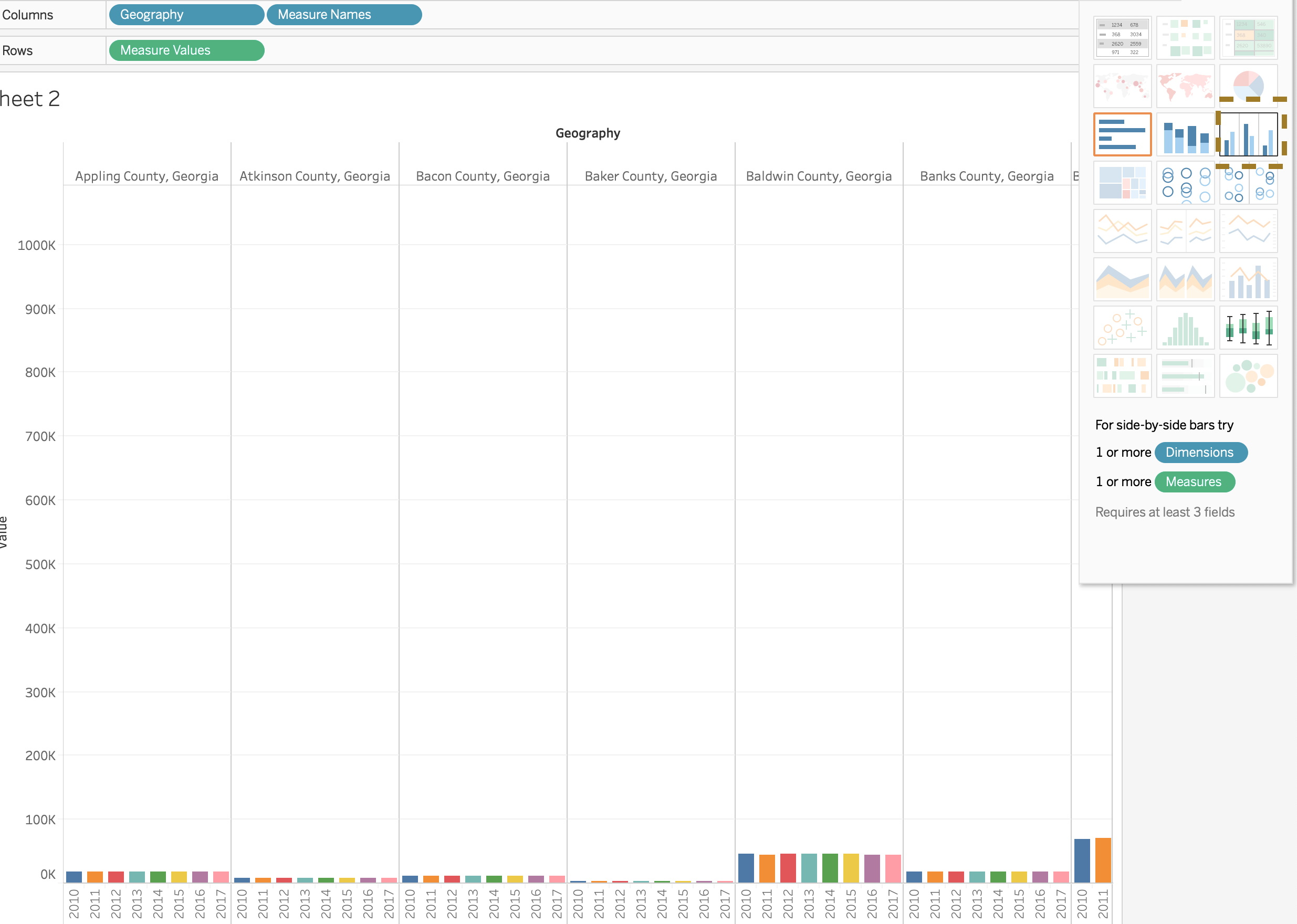The width and height of the screenshot is (1297, 924).
Task: Select the scatter plot chart type
Action: pyautogui.click(x=1122, y=328)
